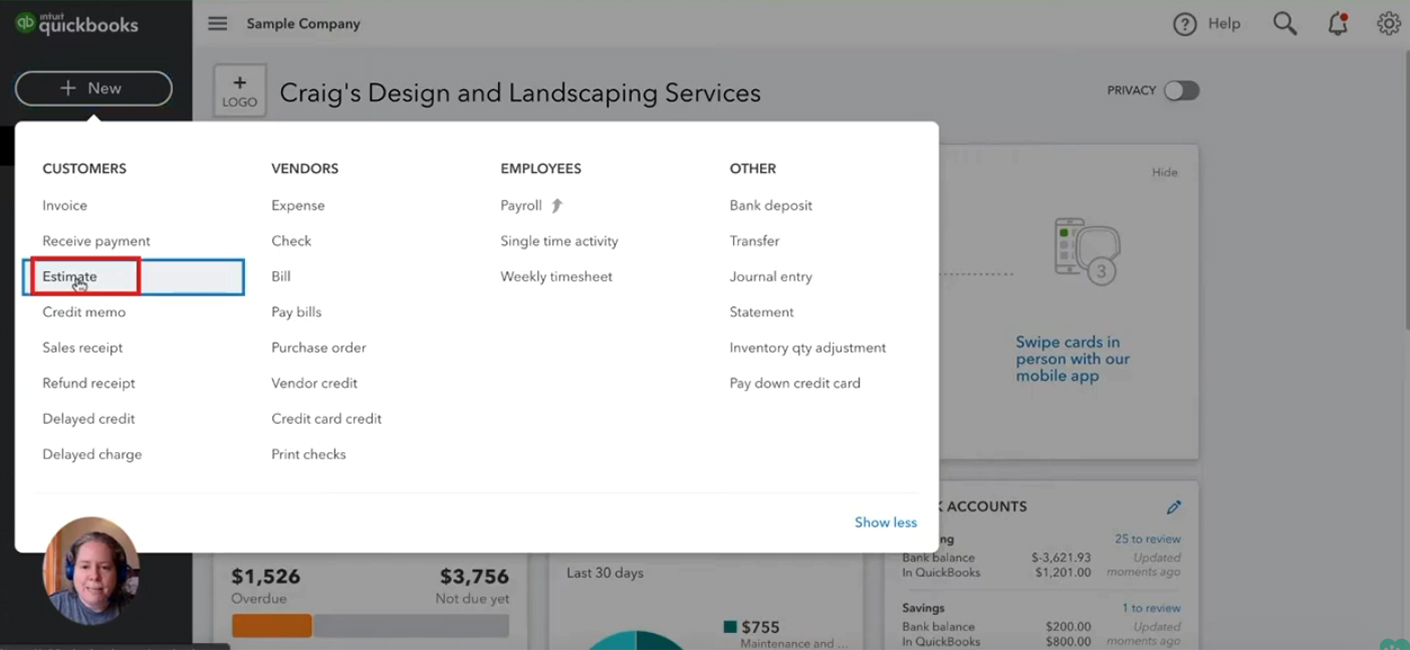Screen dimensions: 1410x650
Task: Click the Sample Company name
Action: (303, 24)
